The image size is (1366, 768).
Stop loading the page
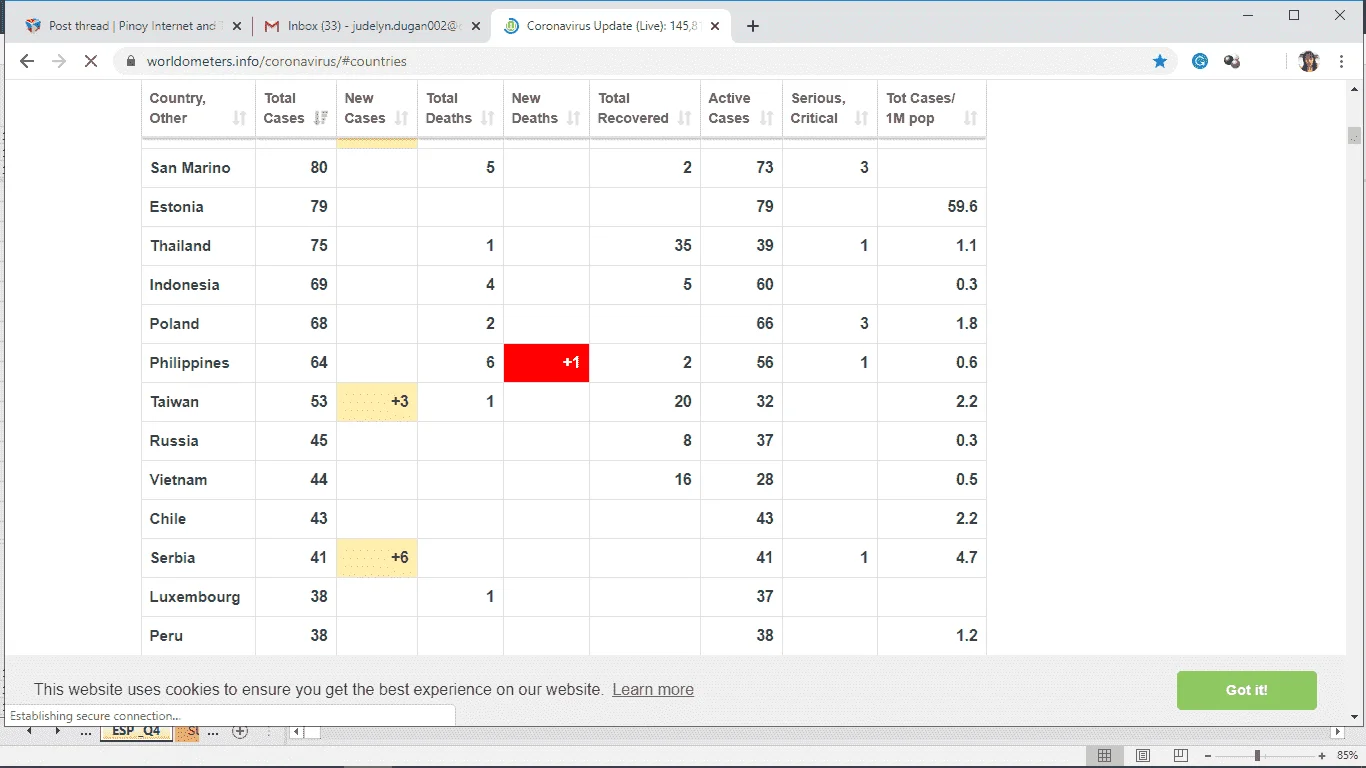(90, 61)
